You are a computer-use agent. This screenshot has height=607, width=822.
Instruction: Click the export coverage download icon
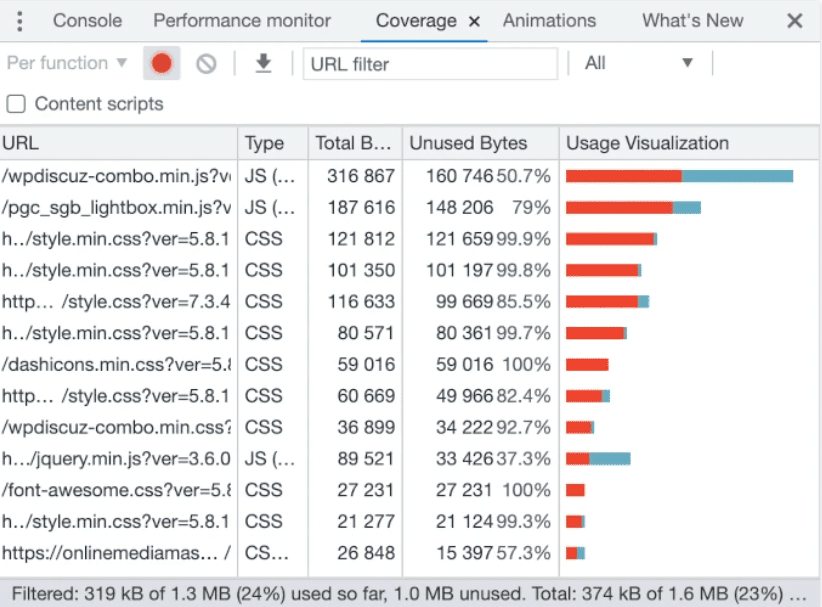pos(263,64)
